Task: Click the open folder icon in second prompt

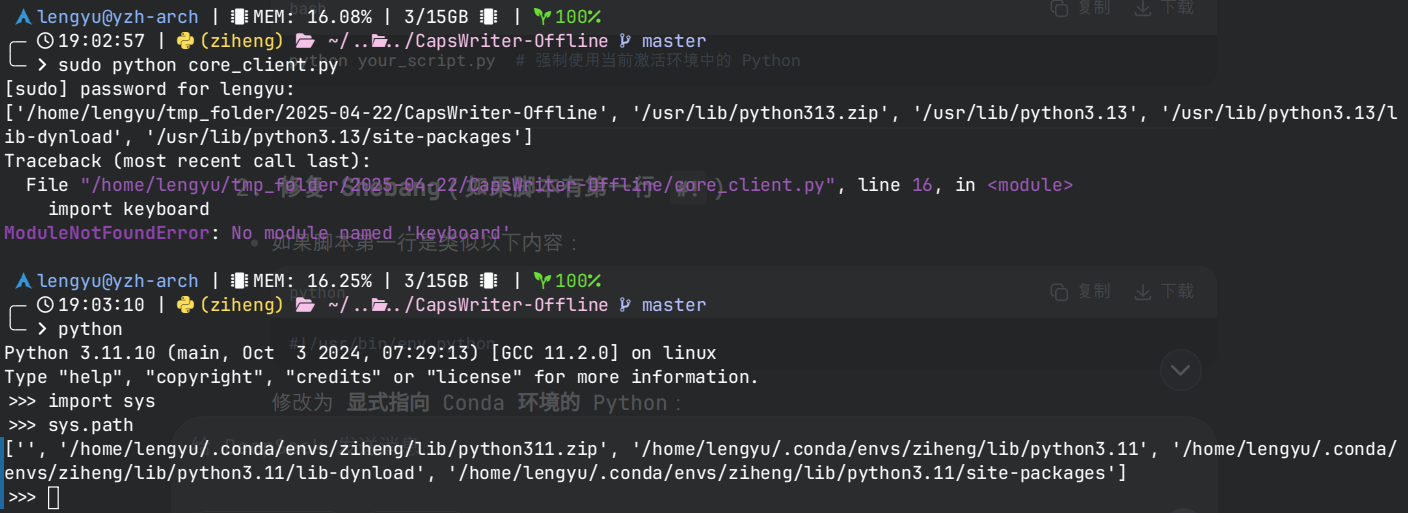Action: point(305,305)
